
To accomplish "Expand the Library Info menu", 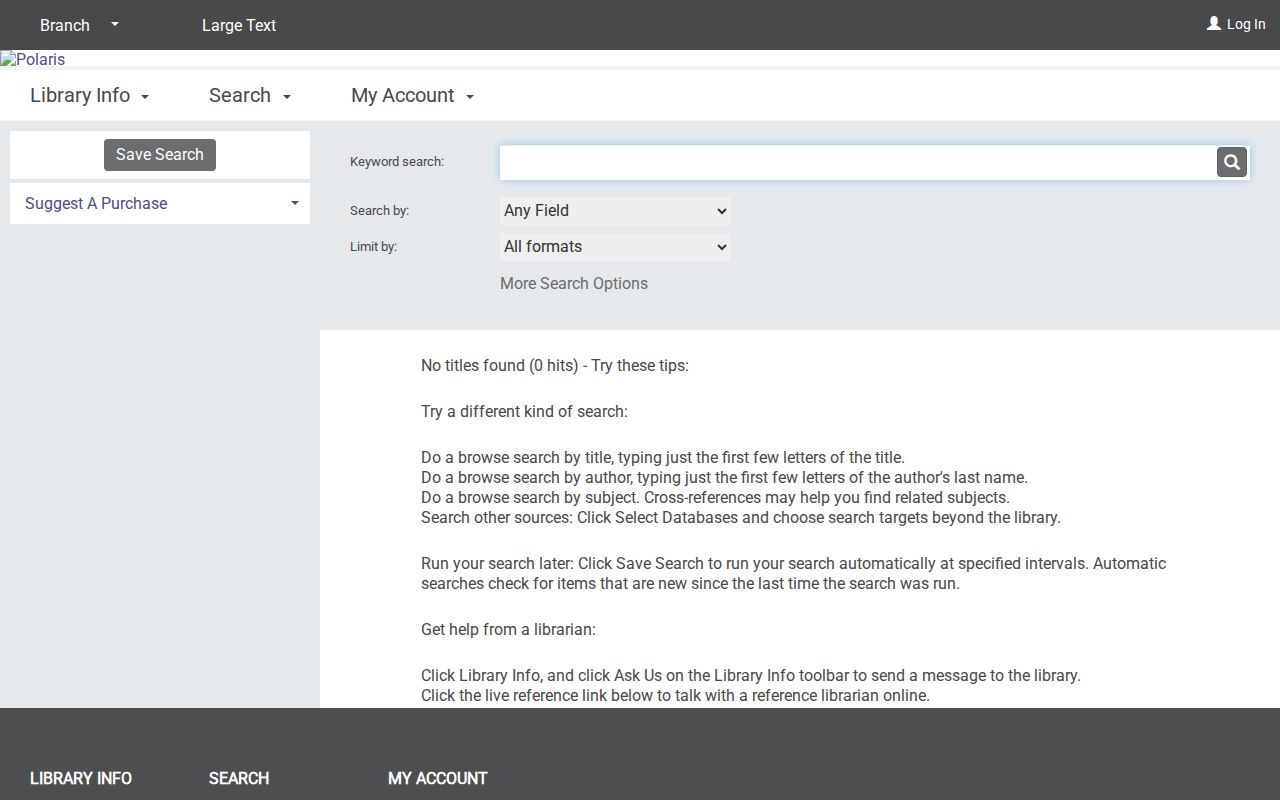I will point(90,95).
